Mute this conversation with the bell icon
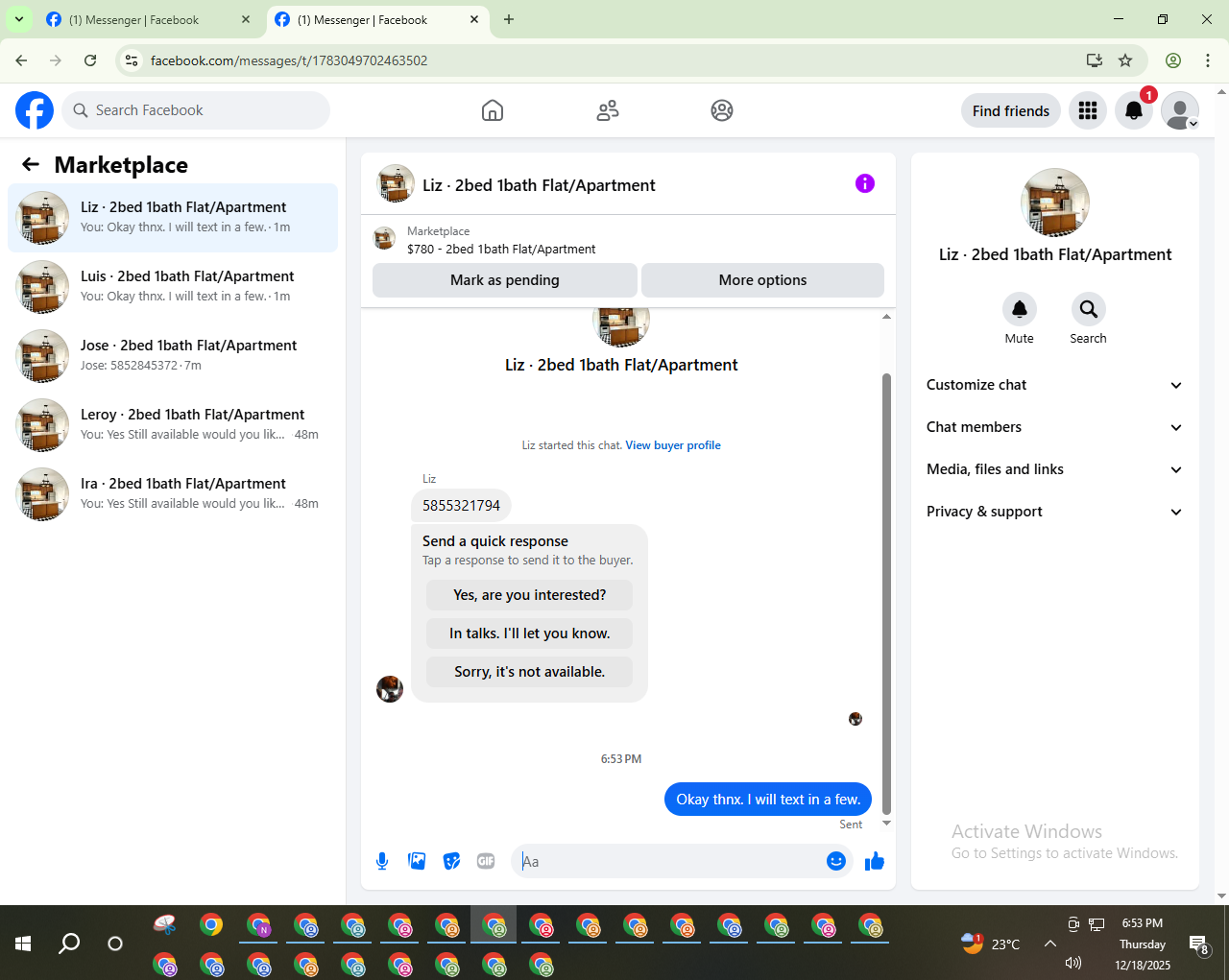1229x980 pixels. tap(1020, 309)
